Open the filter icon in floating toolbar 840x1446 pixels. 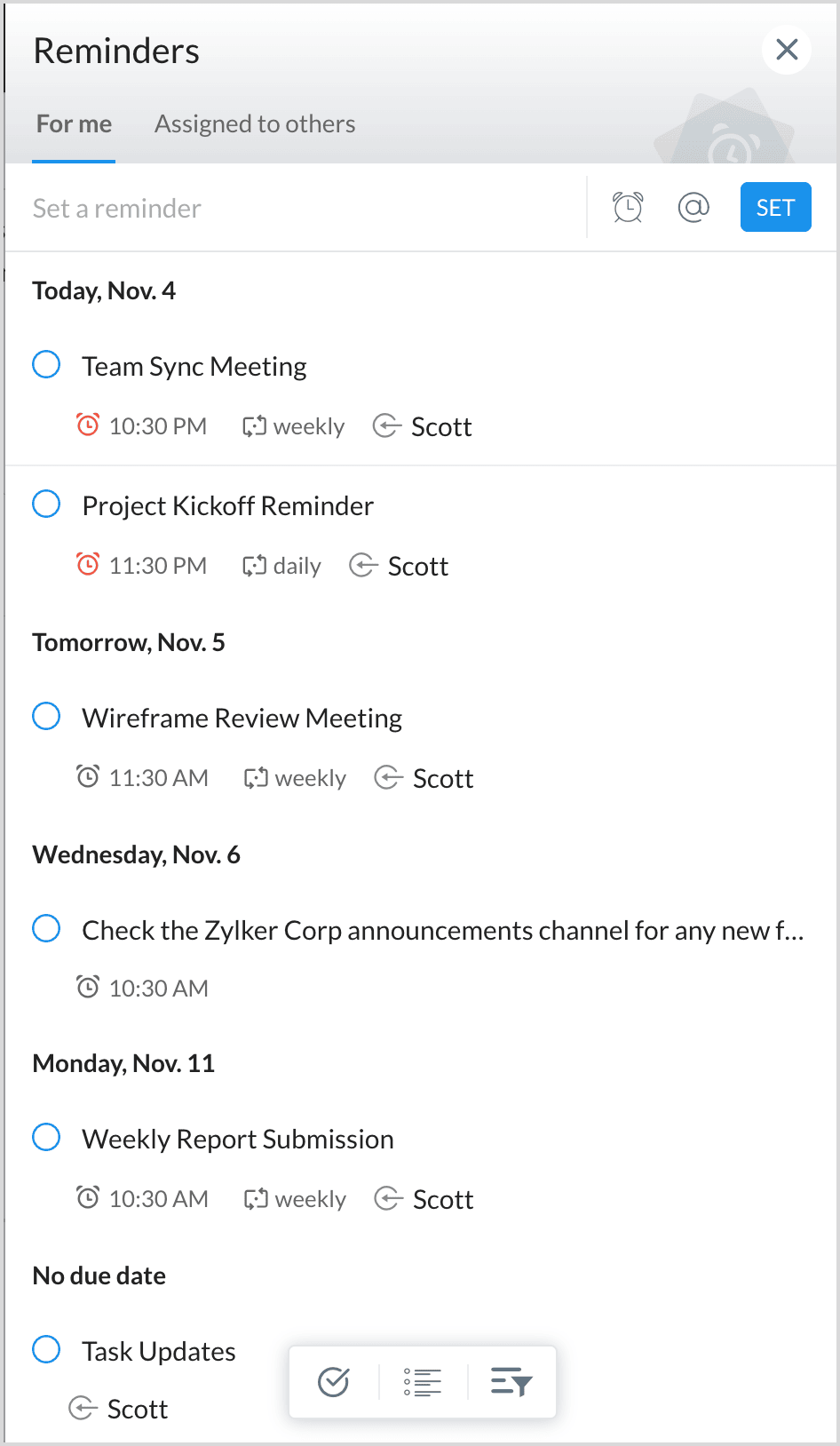coord(511,1382)
